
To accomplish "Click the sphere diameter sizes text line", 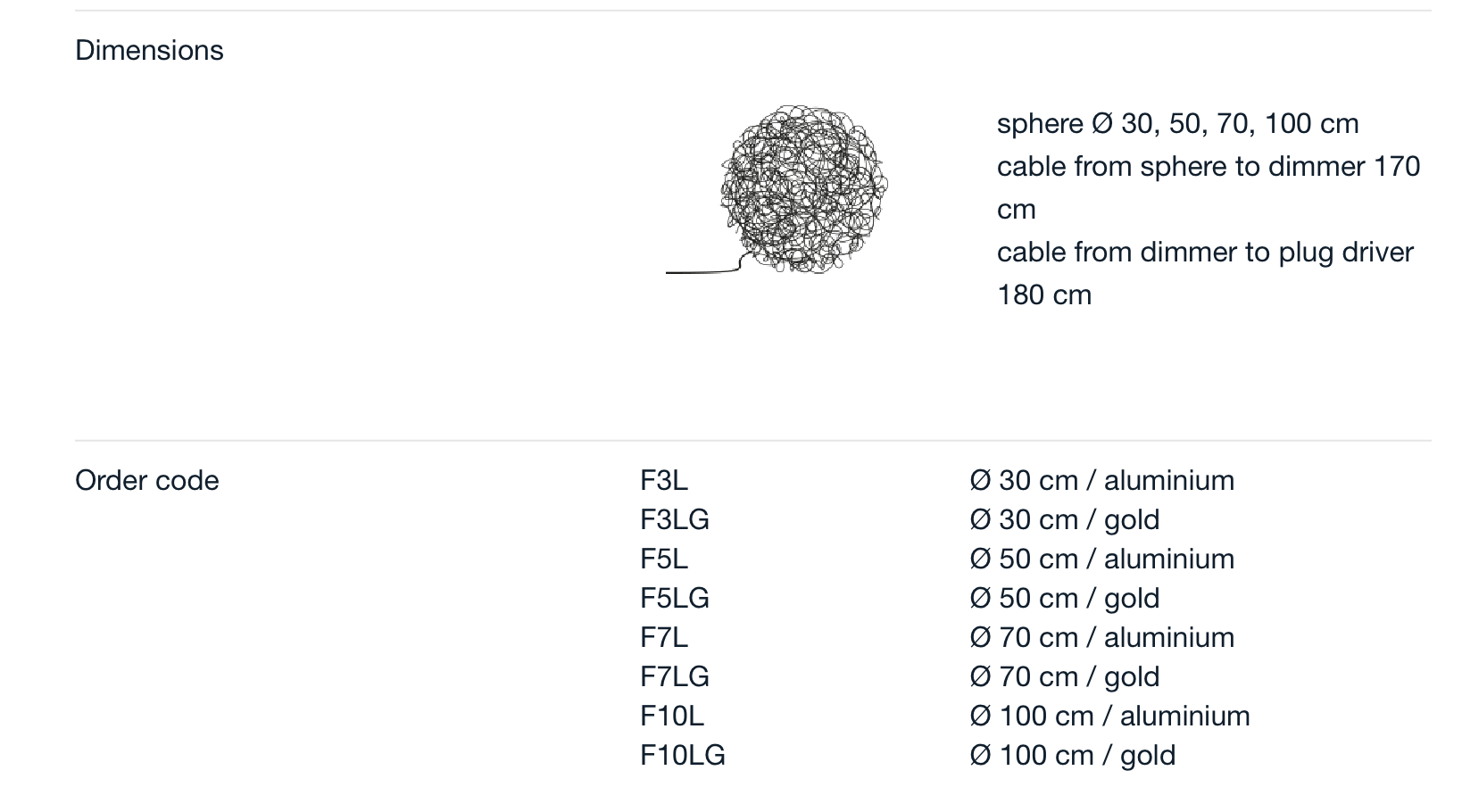I will pos(1178,124).
